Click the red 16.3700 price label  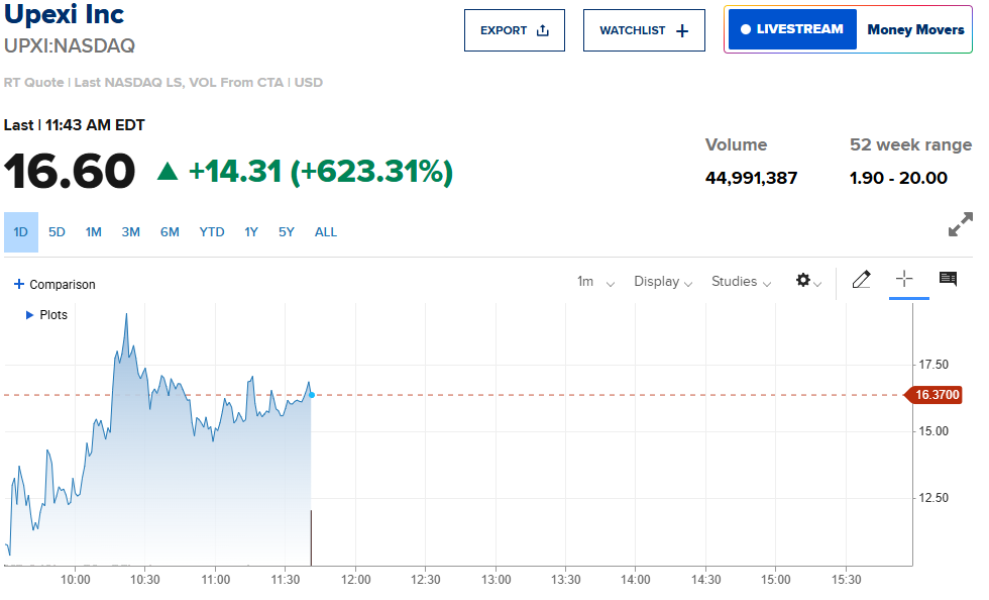tap(937, 395)
